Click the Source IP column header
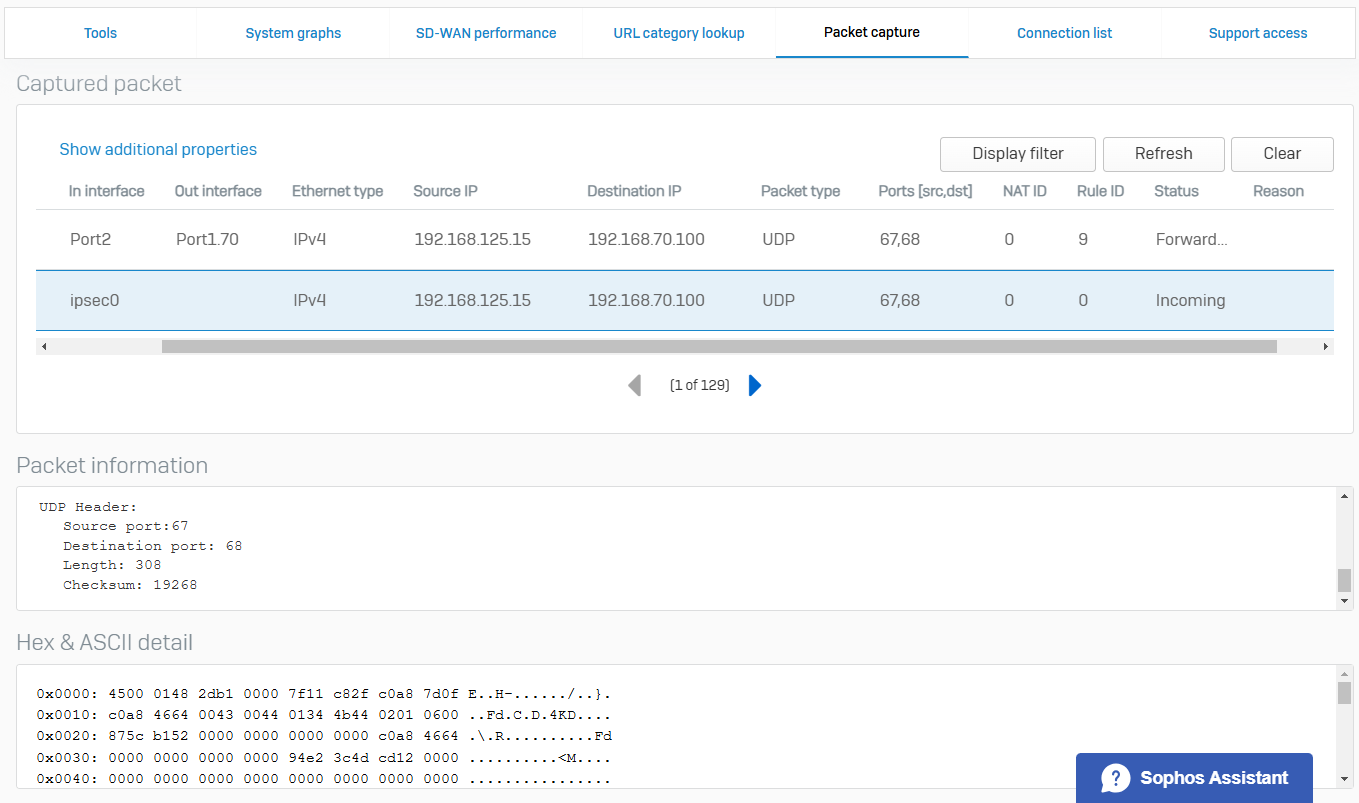Image resolution: width=1359 pixels, height=803 pixels. [x=445, y=191]
